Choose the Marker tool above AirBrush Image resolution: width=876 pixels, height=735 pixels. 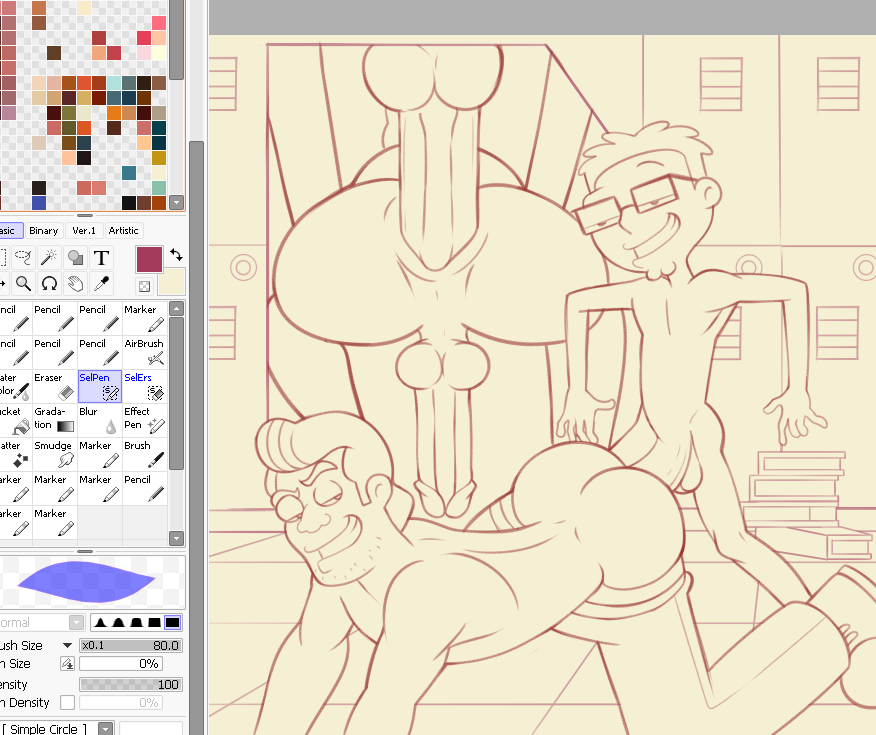coord(144,318)
